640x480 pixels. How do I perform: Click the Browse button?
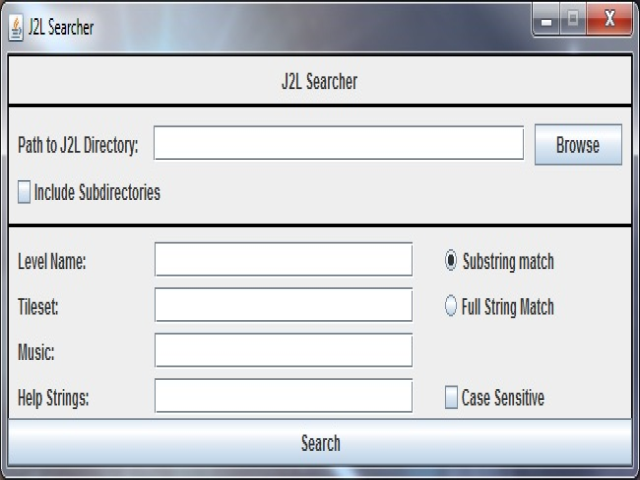click(578, 144)
